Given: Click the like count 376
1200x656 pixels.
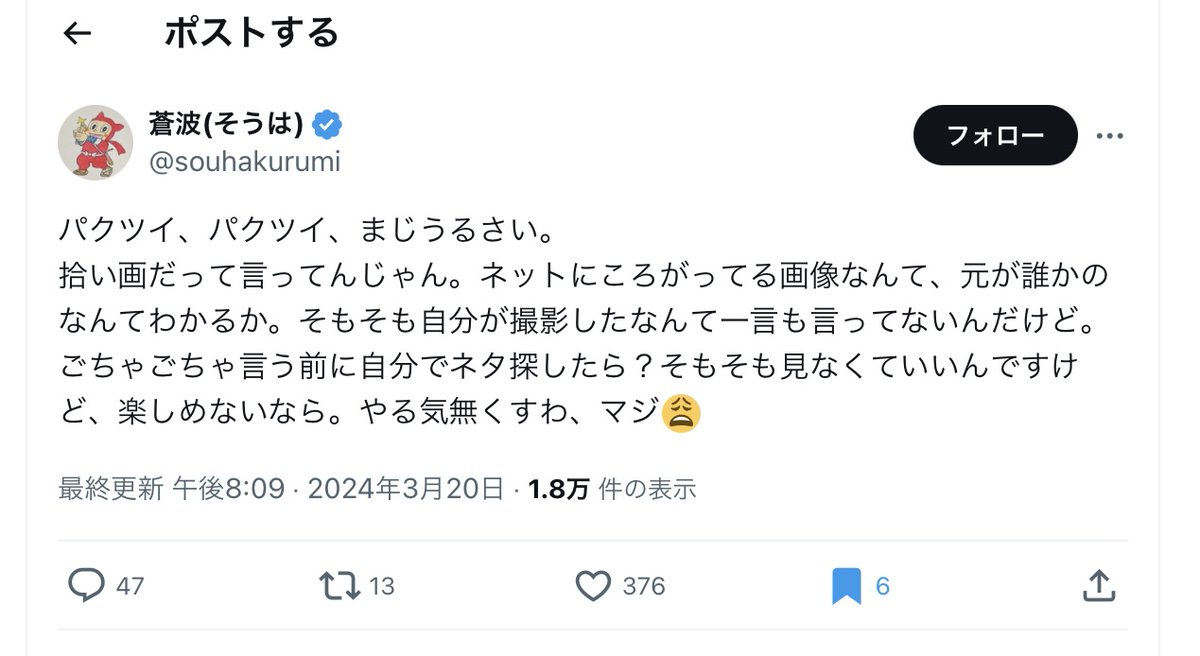Looking at the screenshot, I should pos(643,586).
